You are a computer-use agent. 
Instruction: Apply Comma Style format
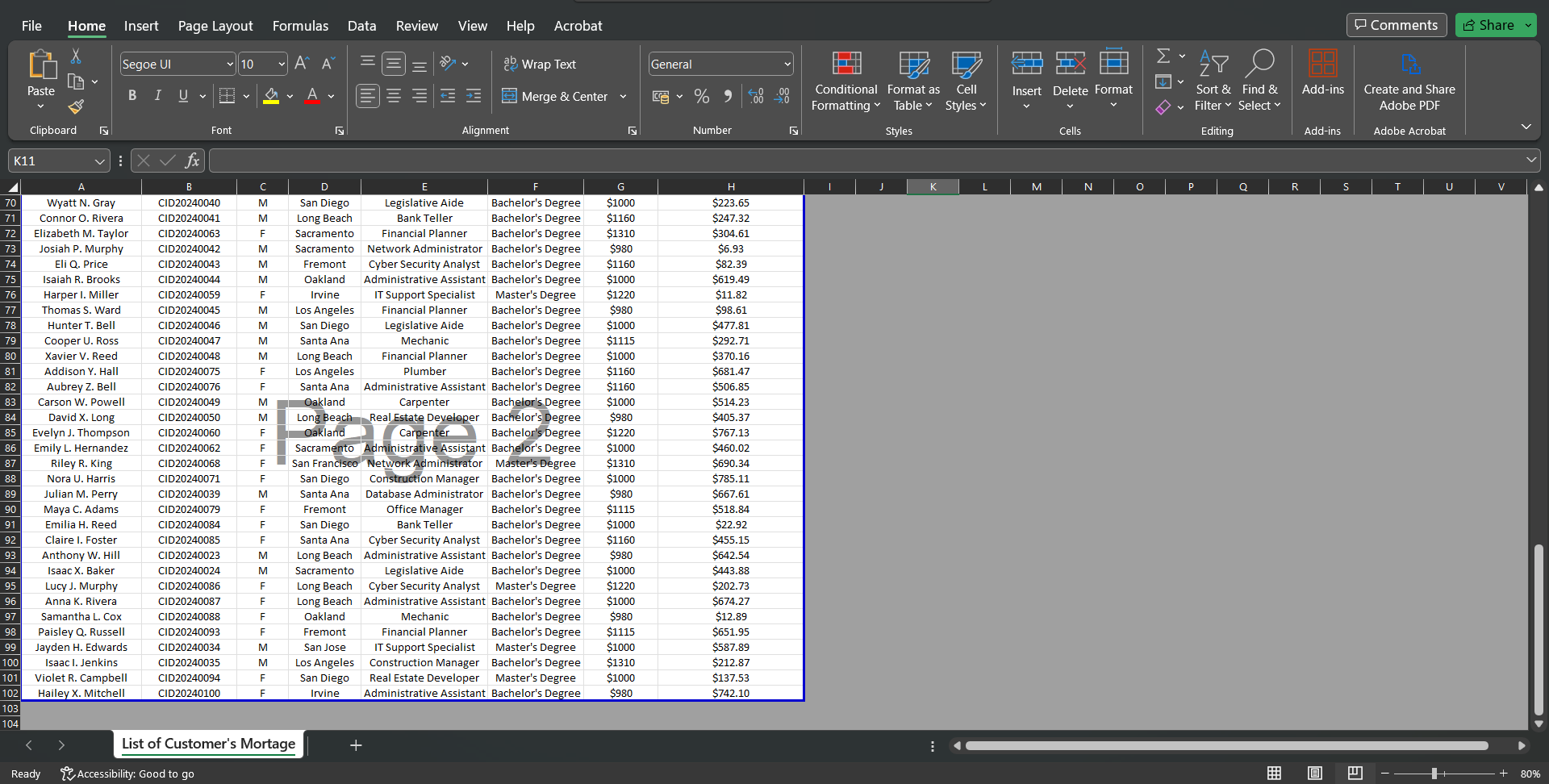[728, 97]
